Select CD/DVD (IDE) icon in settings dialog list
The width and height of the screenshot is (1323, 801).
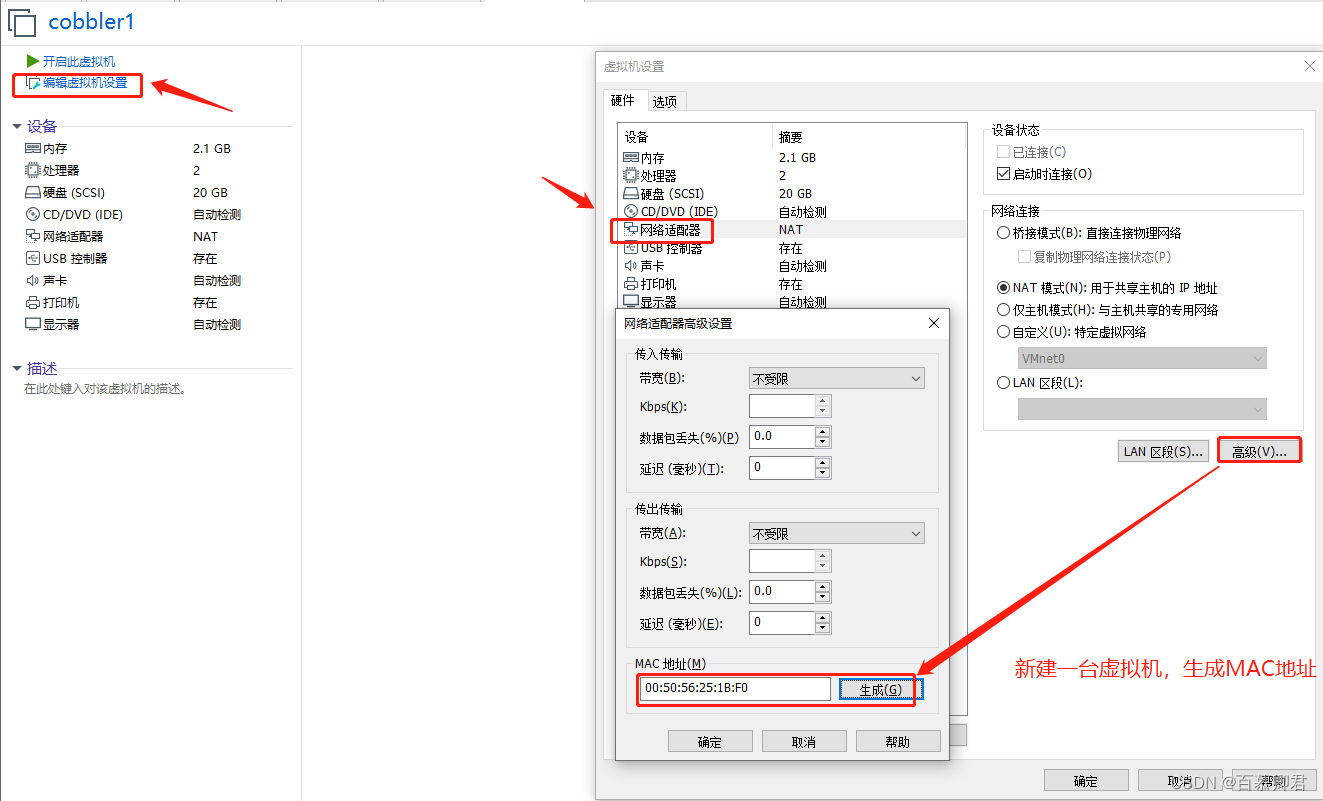coord(631,211)
